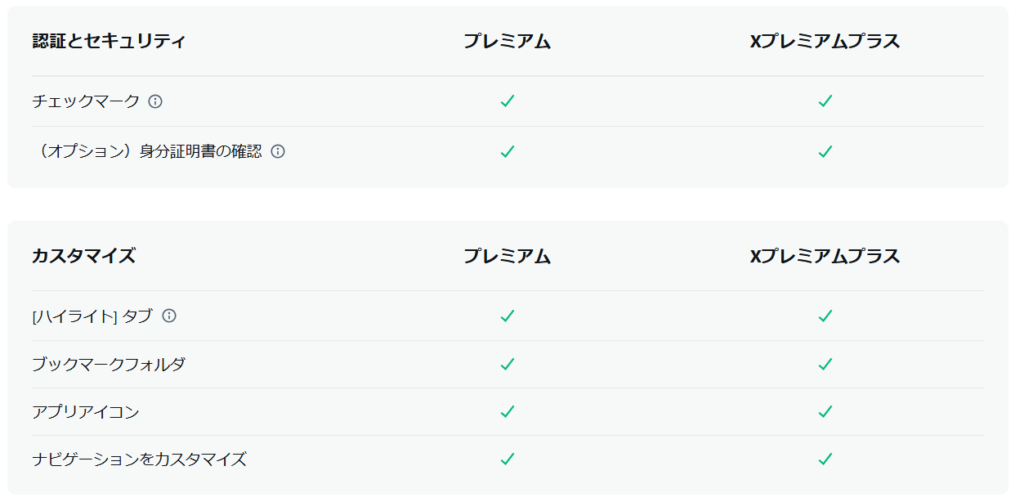Click プレミアム checkmark for ナビゲーションをカスタマイズ

tap(507, 460)
